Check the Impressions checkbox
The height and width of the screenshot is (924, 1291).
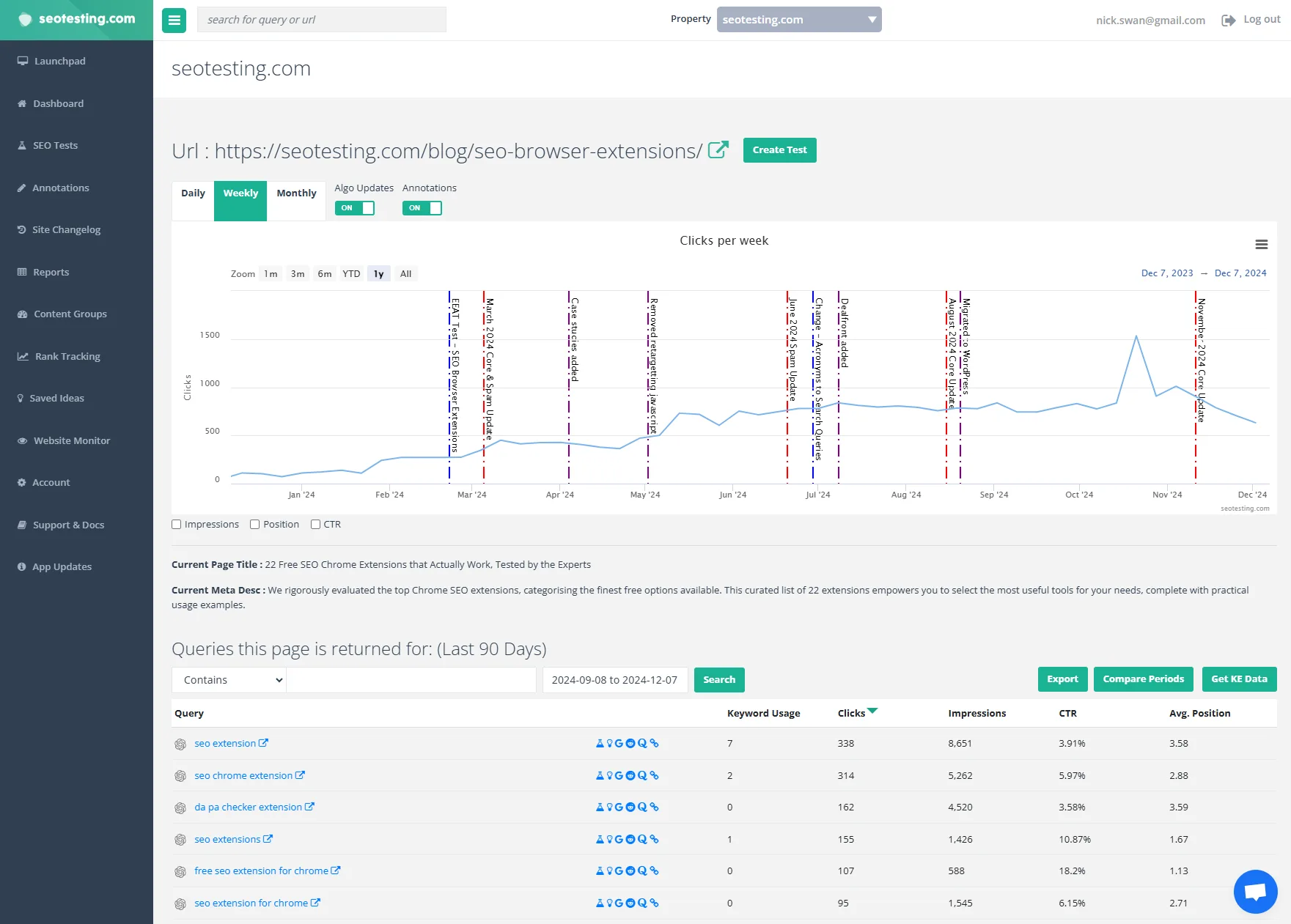177,525
